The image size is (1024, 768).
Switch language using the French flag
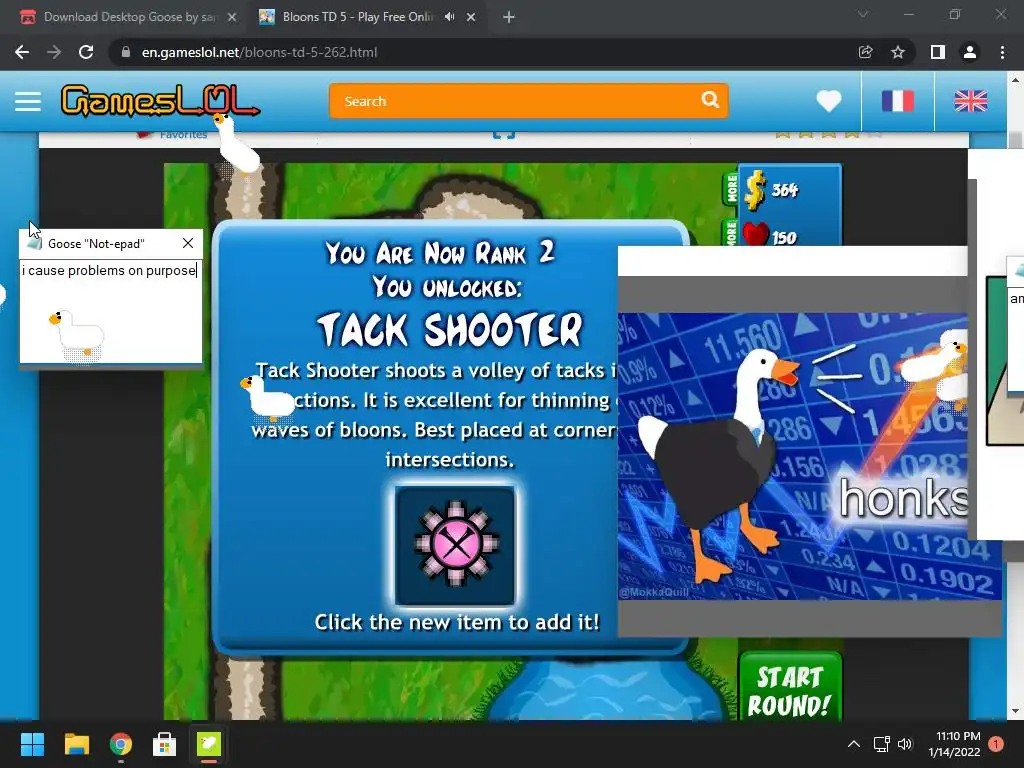[x=898, y=101]
